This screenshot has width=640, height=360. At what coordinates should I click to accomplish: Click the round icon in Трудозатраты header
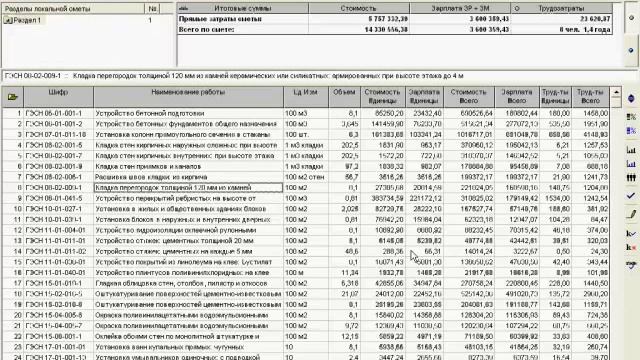click(517, 8)
